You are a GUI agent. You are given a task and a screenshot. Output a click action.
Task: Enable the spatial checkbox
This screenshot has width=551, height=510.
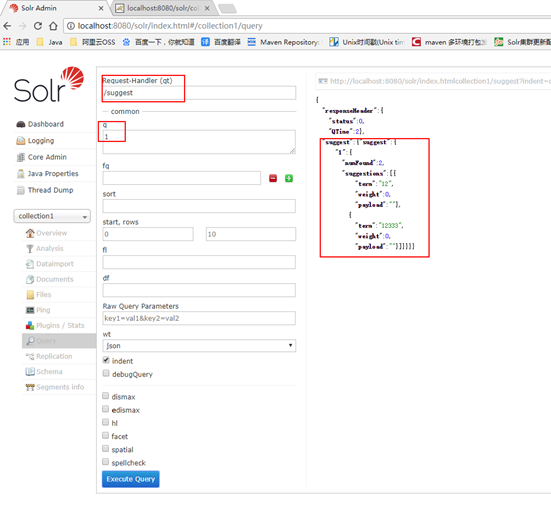click(105, 449)
